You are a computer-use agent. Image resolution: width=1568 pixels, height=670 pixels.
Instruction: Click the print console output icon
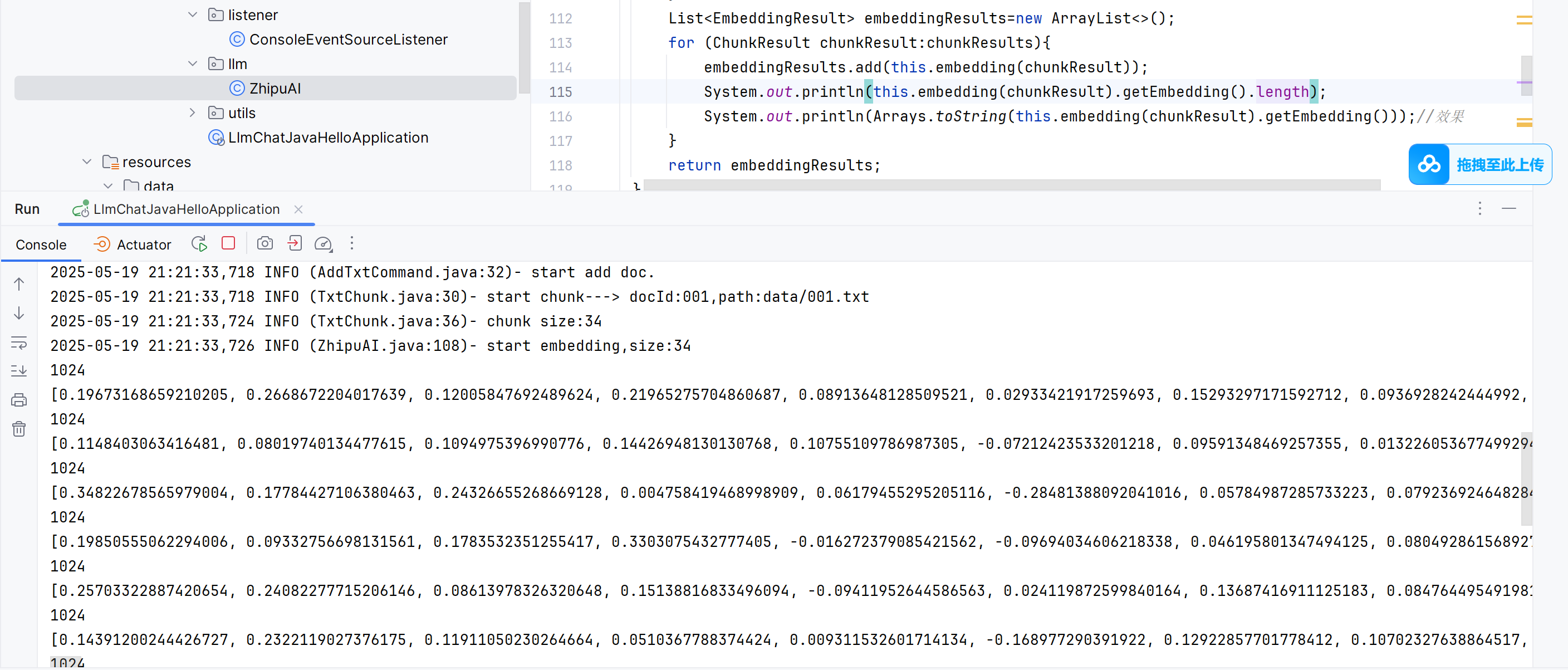coord(19,400)
